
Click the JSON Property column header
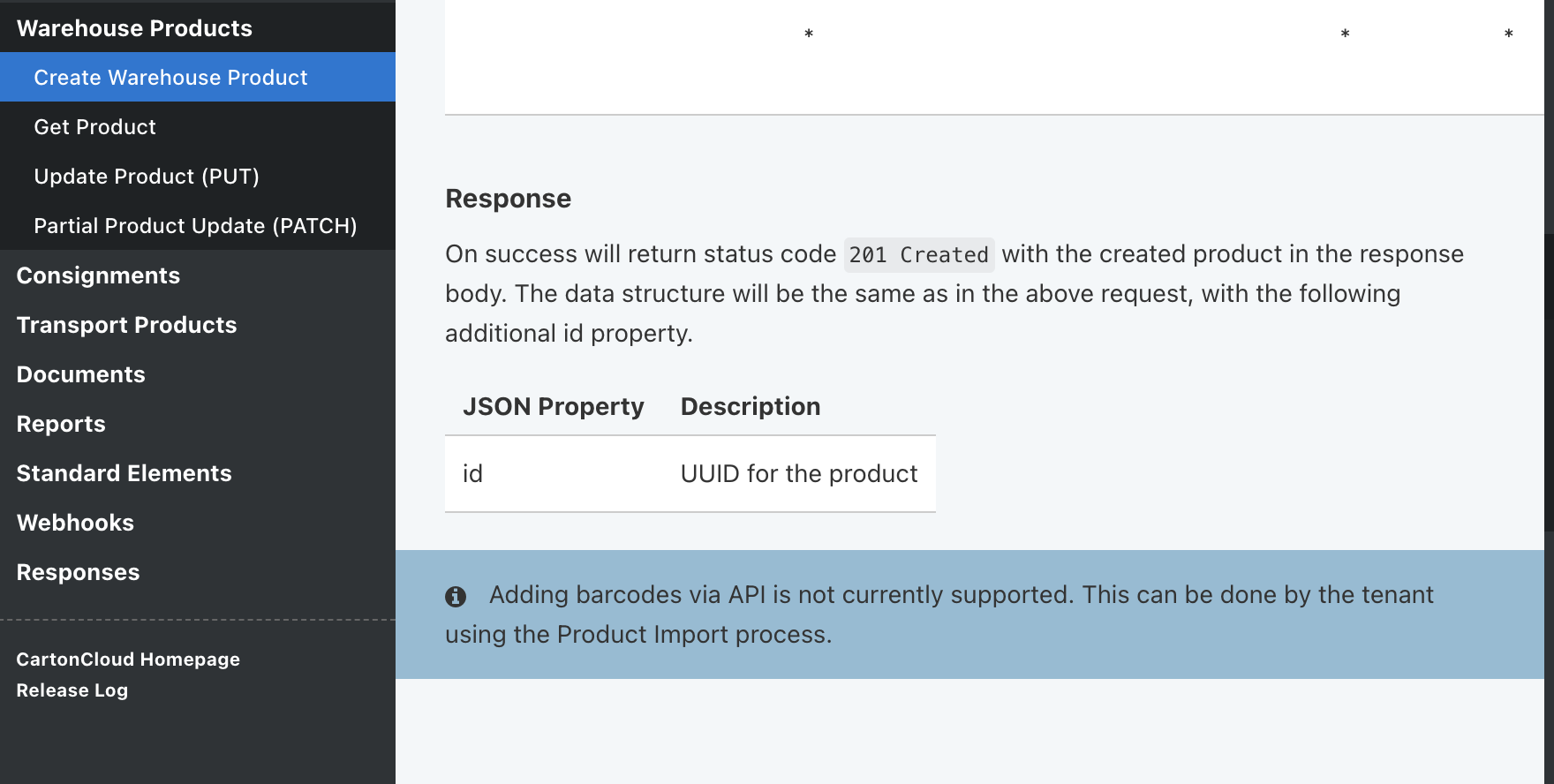tap(554, 406)
